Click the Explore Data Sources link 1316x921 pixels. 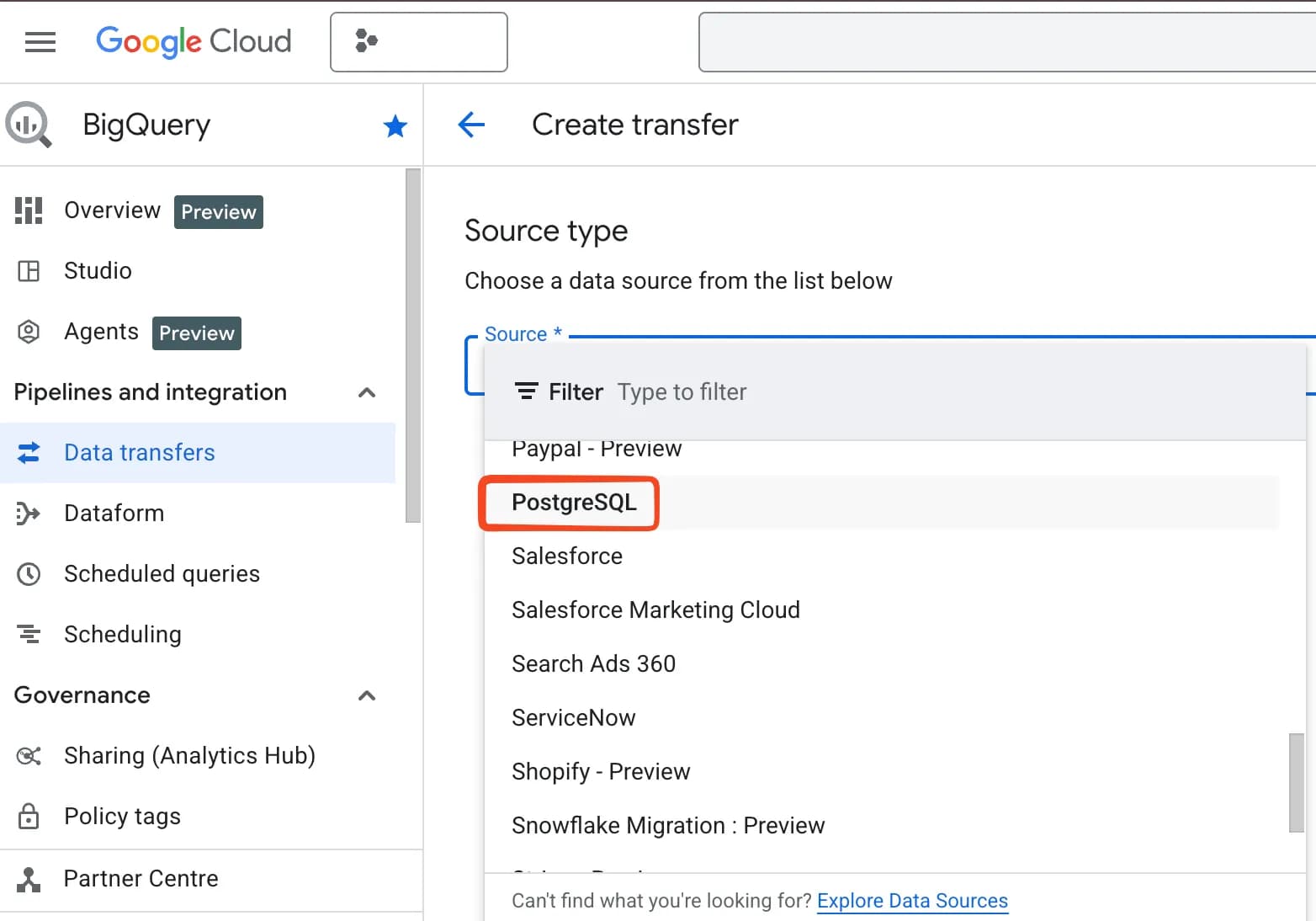pos(912,901)
